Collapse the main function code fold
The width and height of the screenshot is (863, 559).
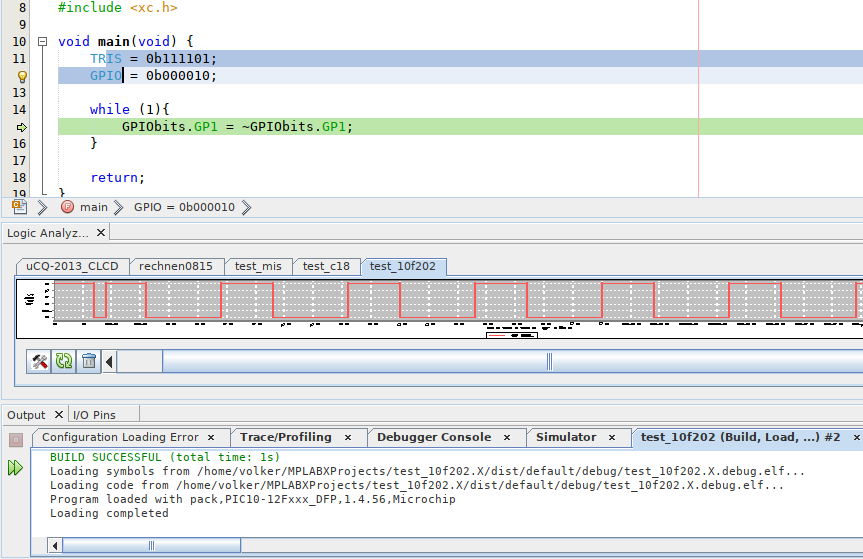pos(42,41)
